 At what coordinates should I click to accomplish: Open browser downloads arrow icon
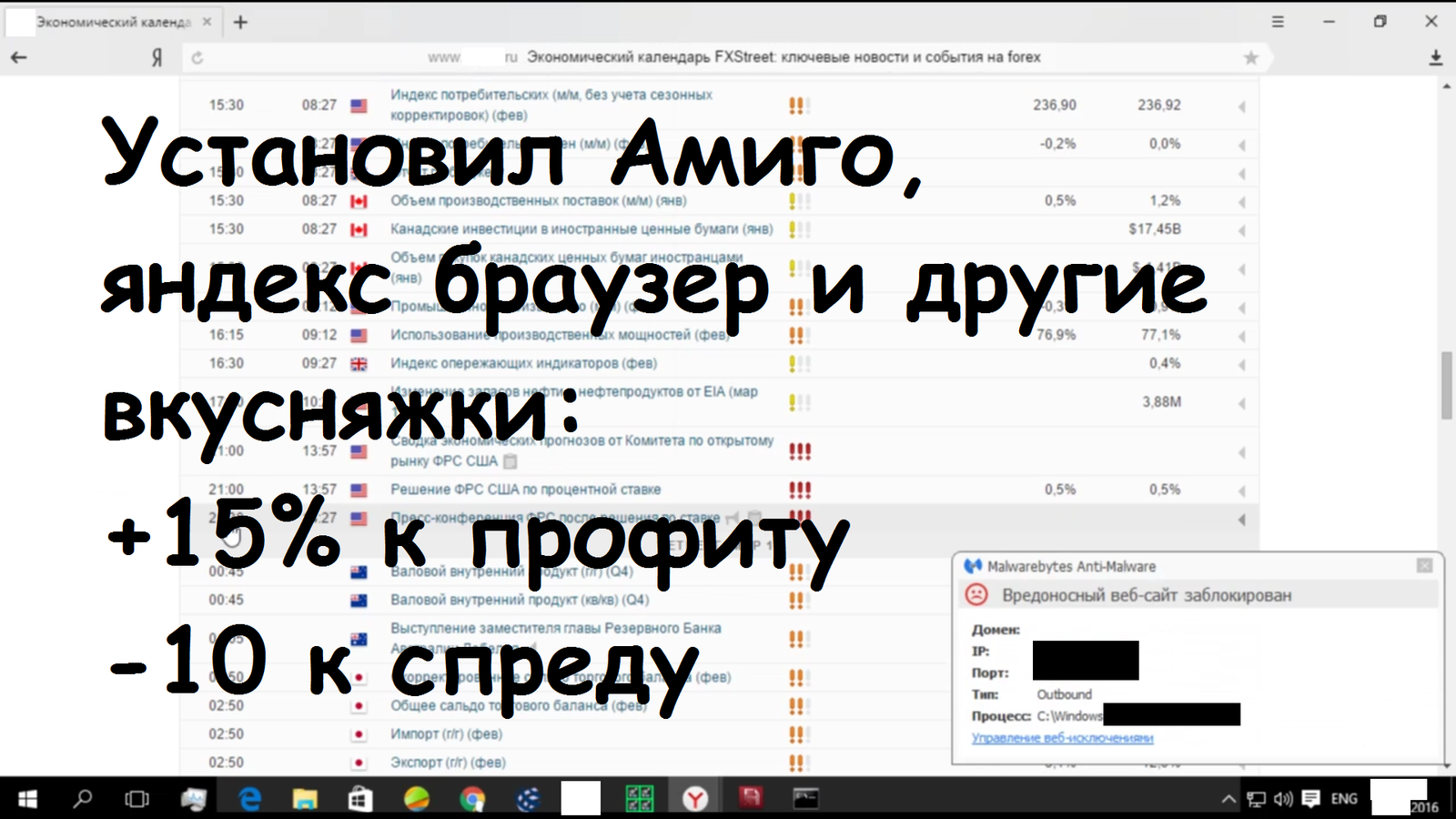pos(1436,57)
